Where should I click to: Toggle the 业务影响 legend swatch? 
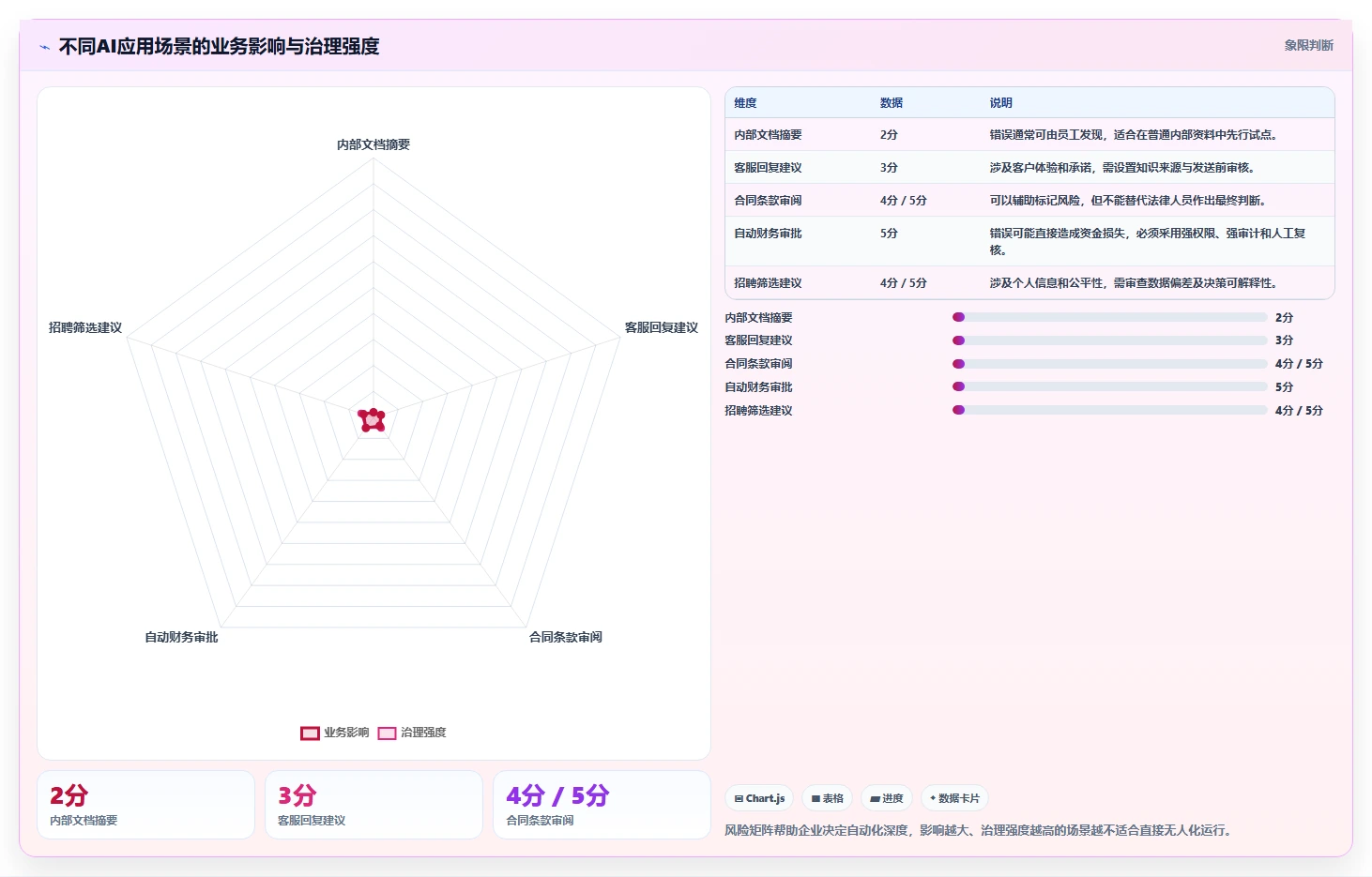(310, 733)
